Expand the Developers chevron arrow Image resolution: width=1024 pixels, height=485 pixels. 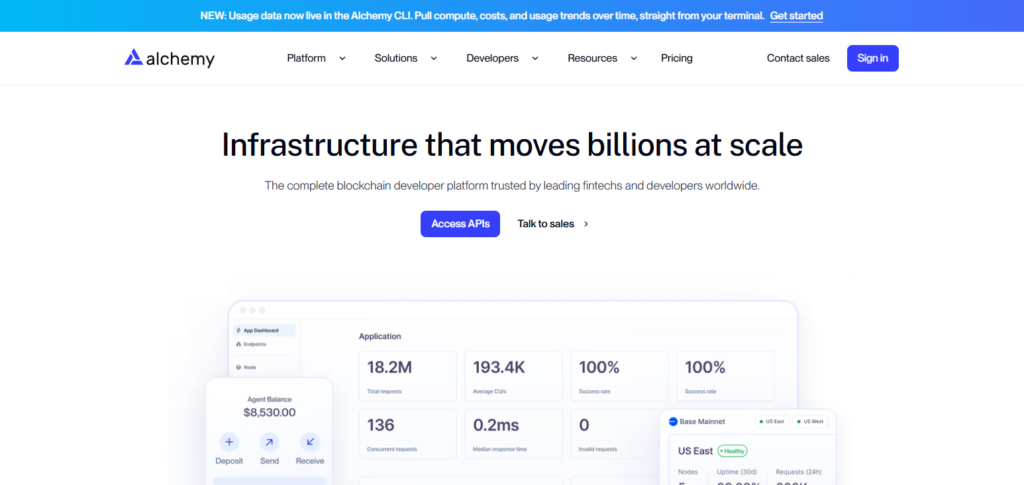coord(534,58)
